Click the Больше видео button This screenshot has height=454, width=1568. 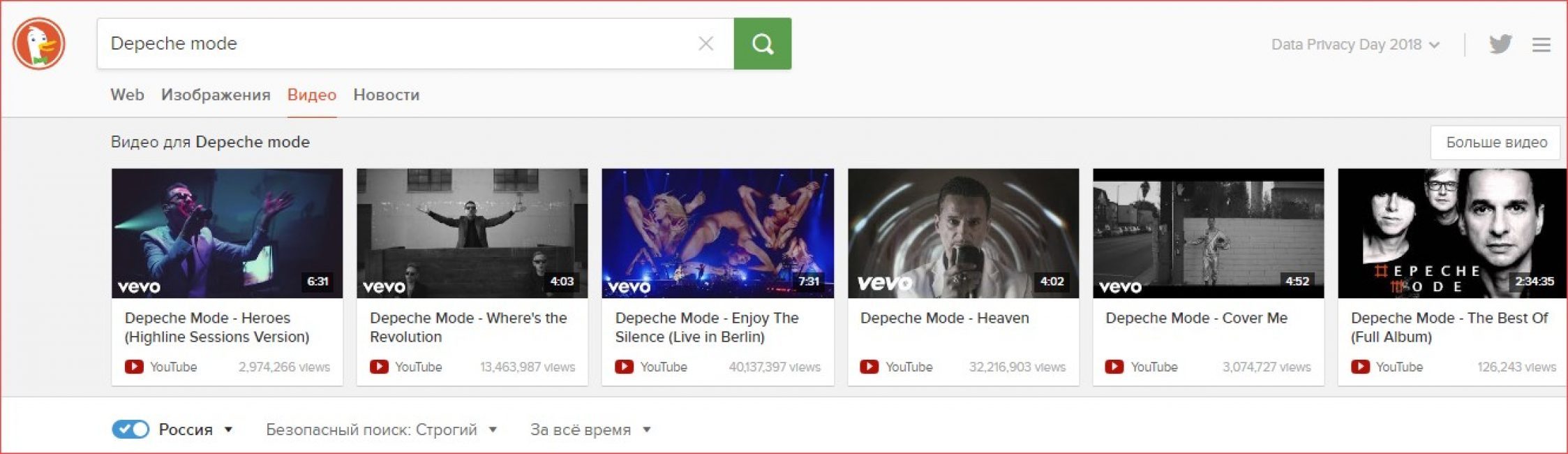pyautogui.click(x=1495, y=142)
